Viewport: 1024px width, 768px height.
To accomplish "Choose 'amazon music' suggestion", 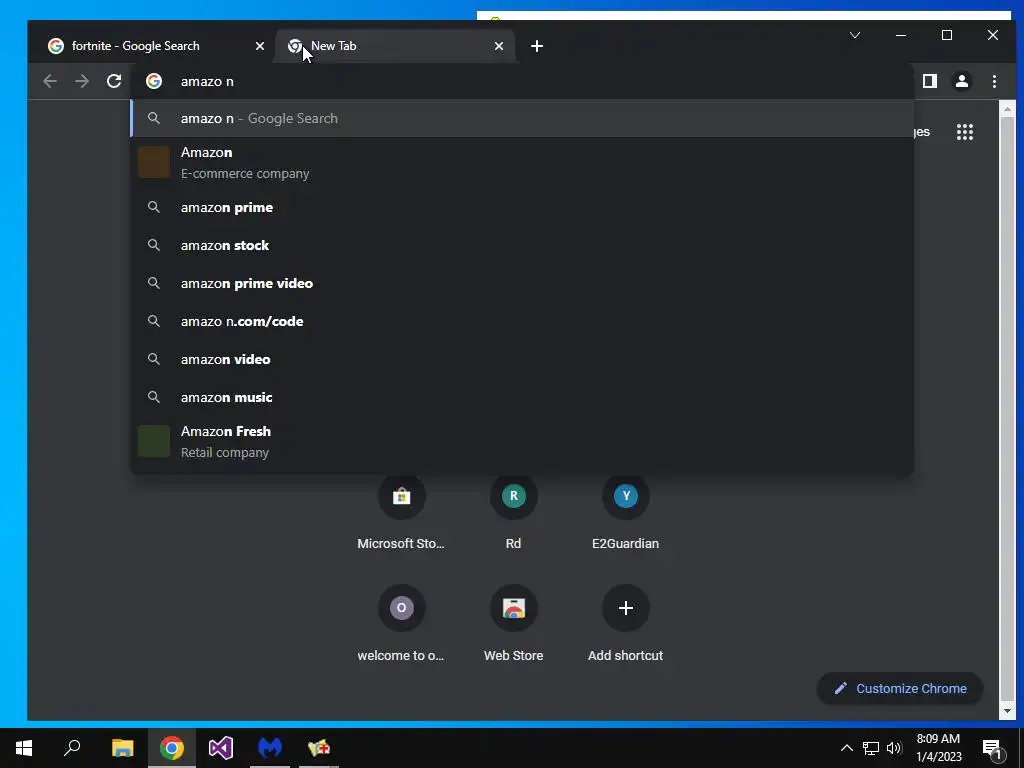I will click(x=522, y=397).
